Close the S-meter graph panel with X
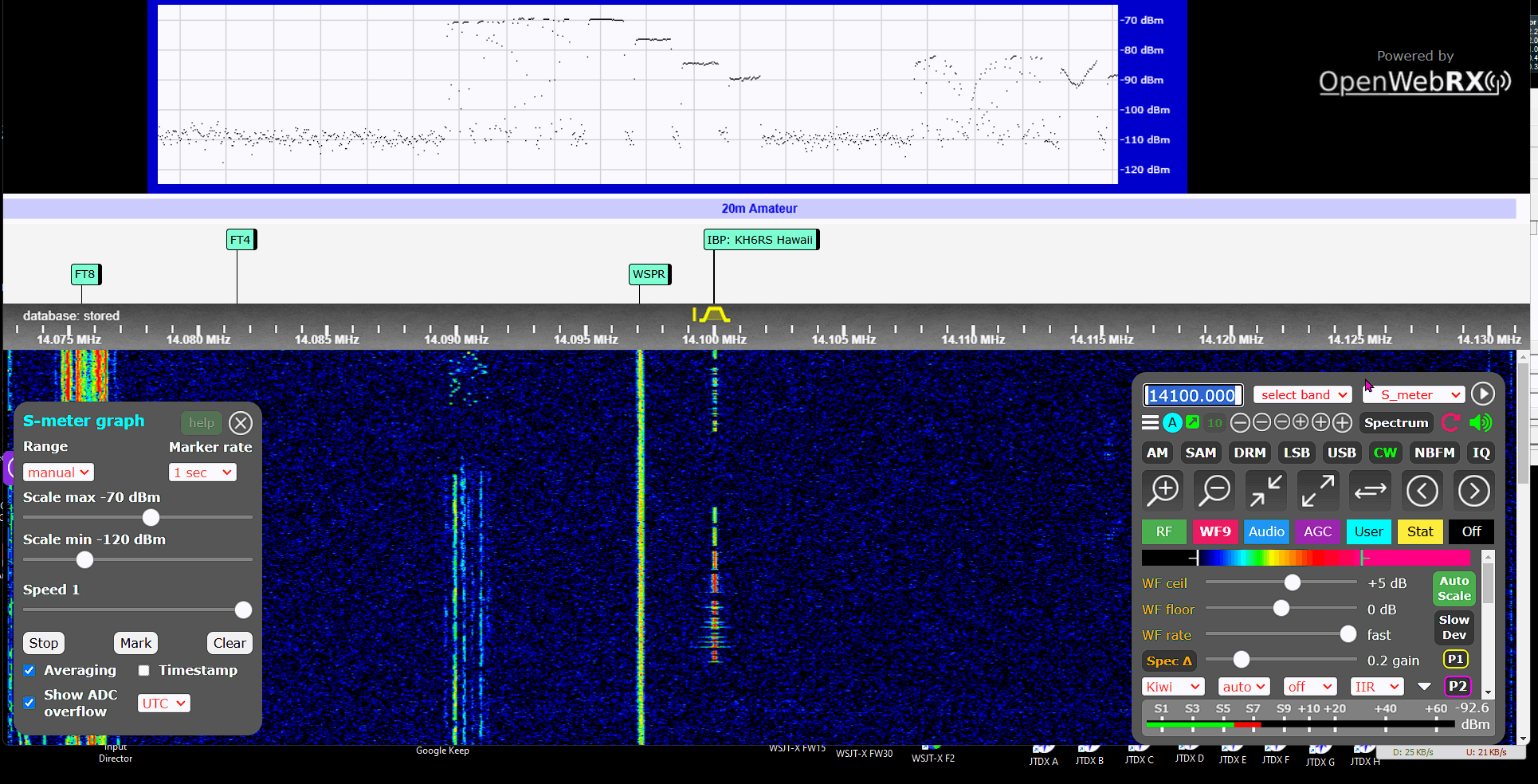 [241, 423]
